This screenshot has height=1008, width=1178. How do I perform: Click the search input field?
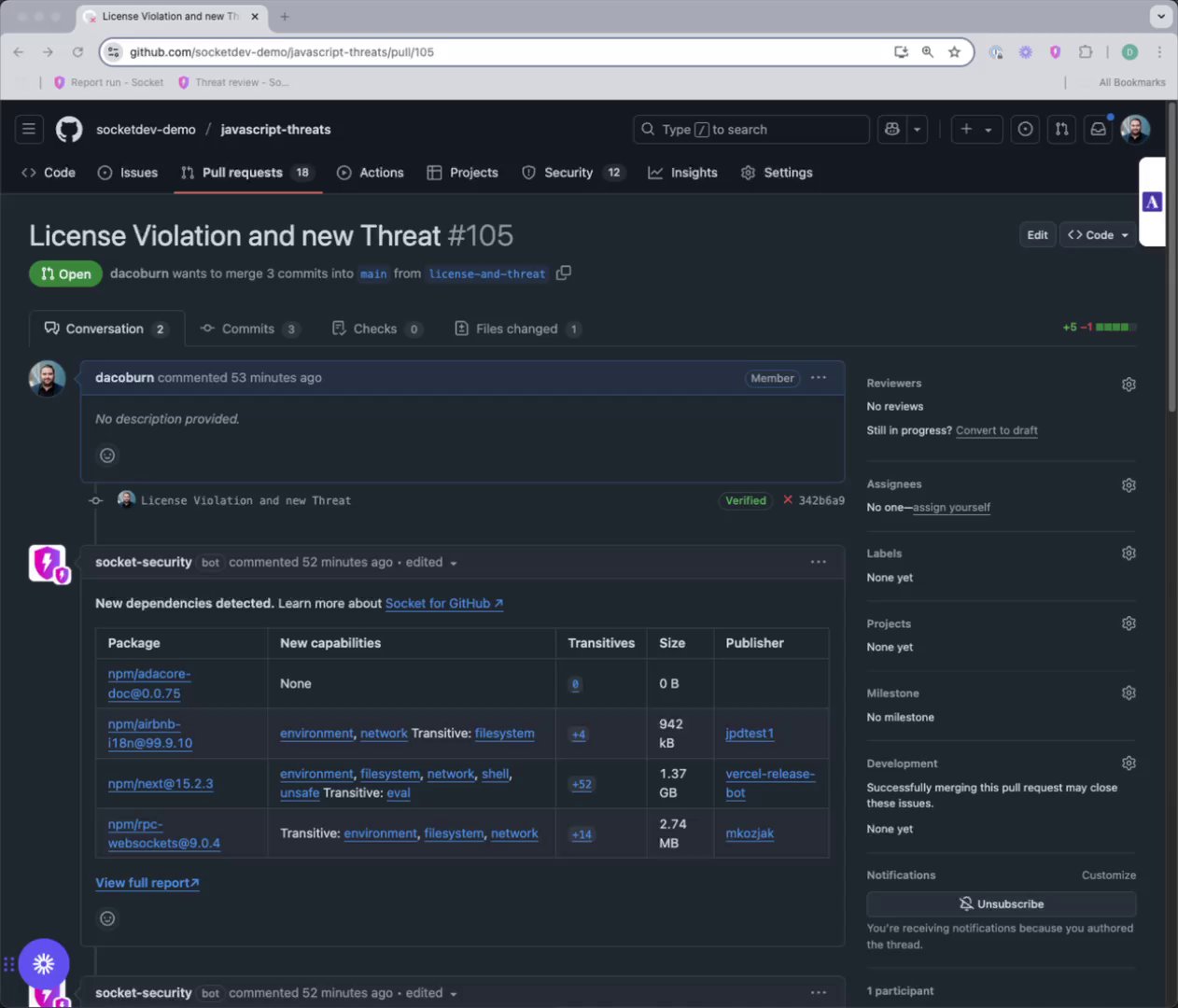[x=751, y=129]
